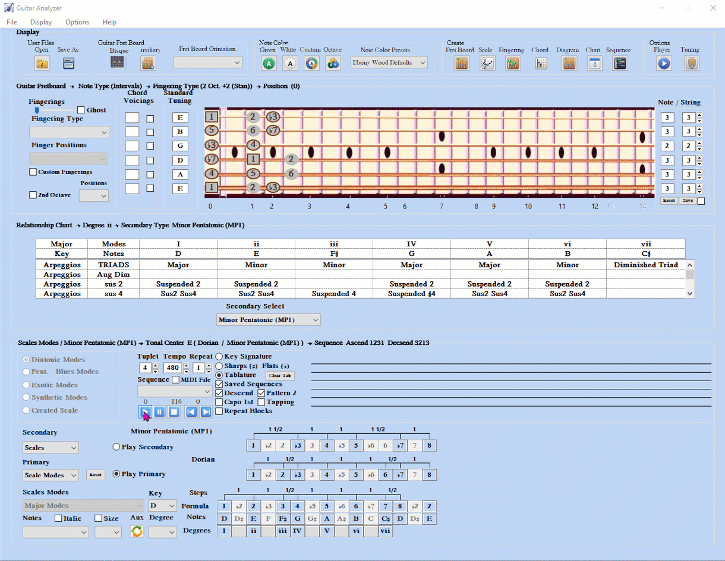The width and height of the screenshot is (725, 561).
Task: Click the relationship chart scrollbar down arrow
Action: tap(690, 294)
